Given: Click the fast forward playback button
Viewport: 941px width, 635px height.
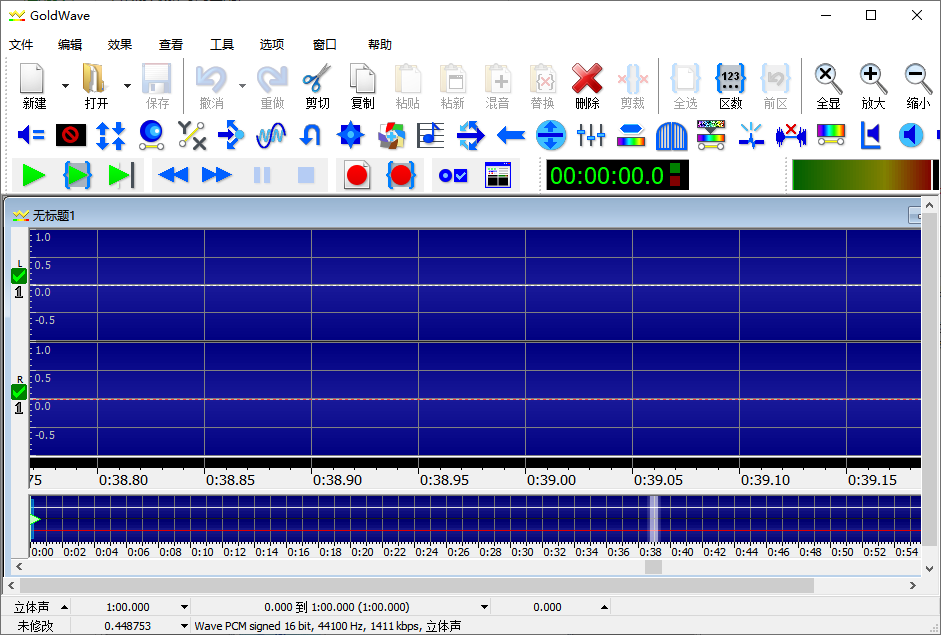Looking at the screenshot, I should (217, 175).
